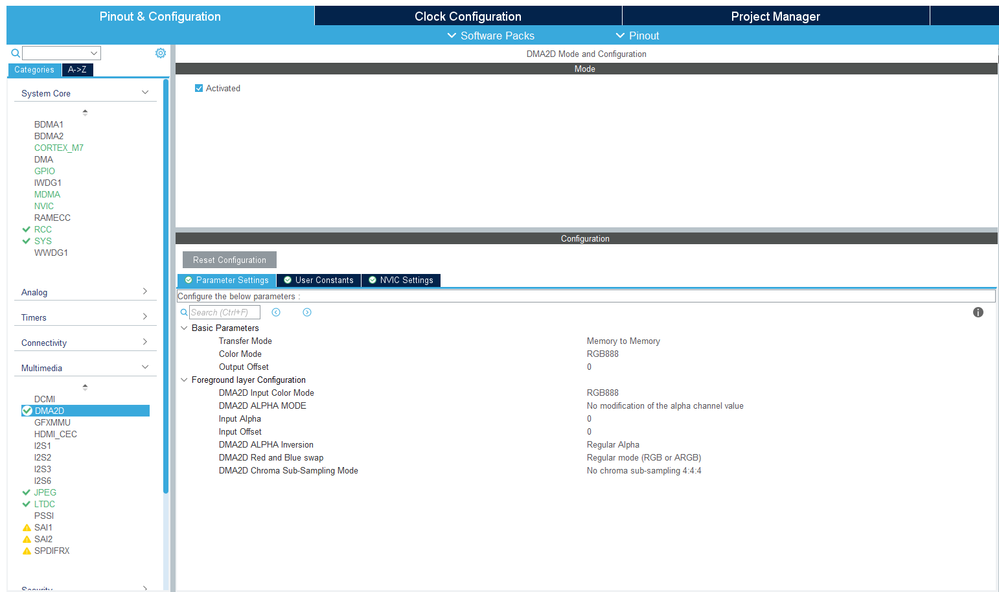Go to next parameter search result arrow
Image resolution: width=999 pixels, height=592 pixels.
[x=307, y=312]
